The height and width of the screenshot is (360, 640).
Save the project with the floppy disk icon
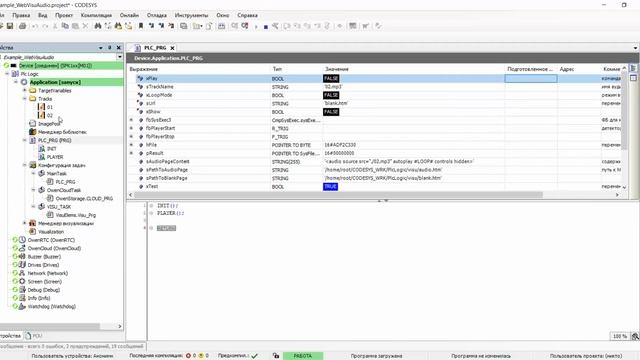[x=10, y=26]
